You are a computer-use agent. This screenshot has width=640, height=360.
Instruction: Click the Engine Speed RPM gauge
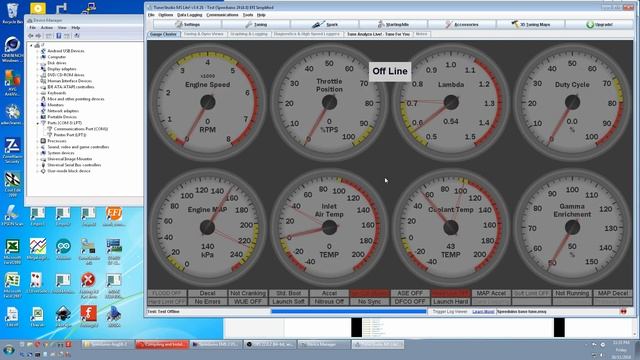208,102
